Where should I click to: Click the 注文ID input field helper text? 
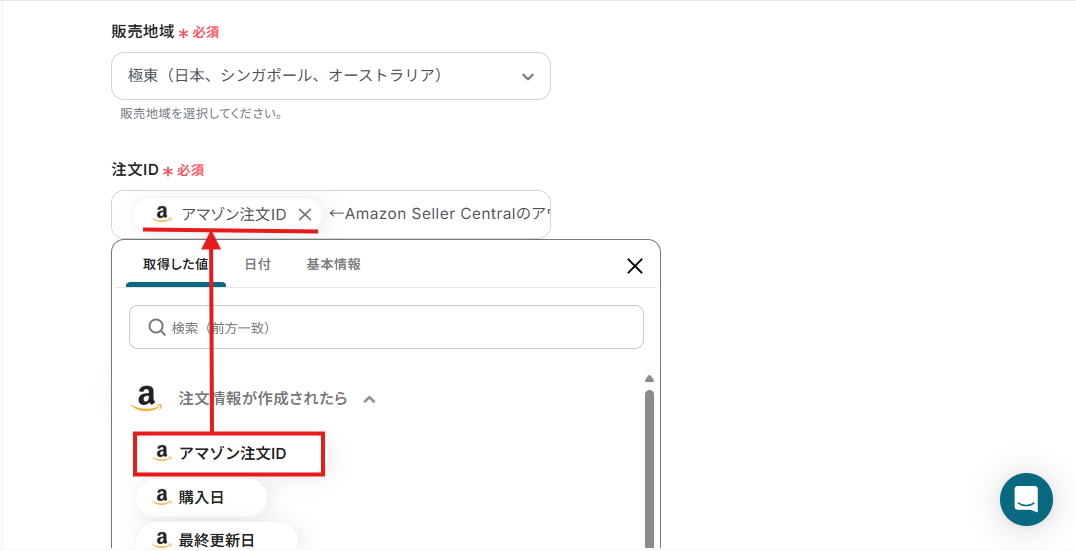coord(440,214)
